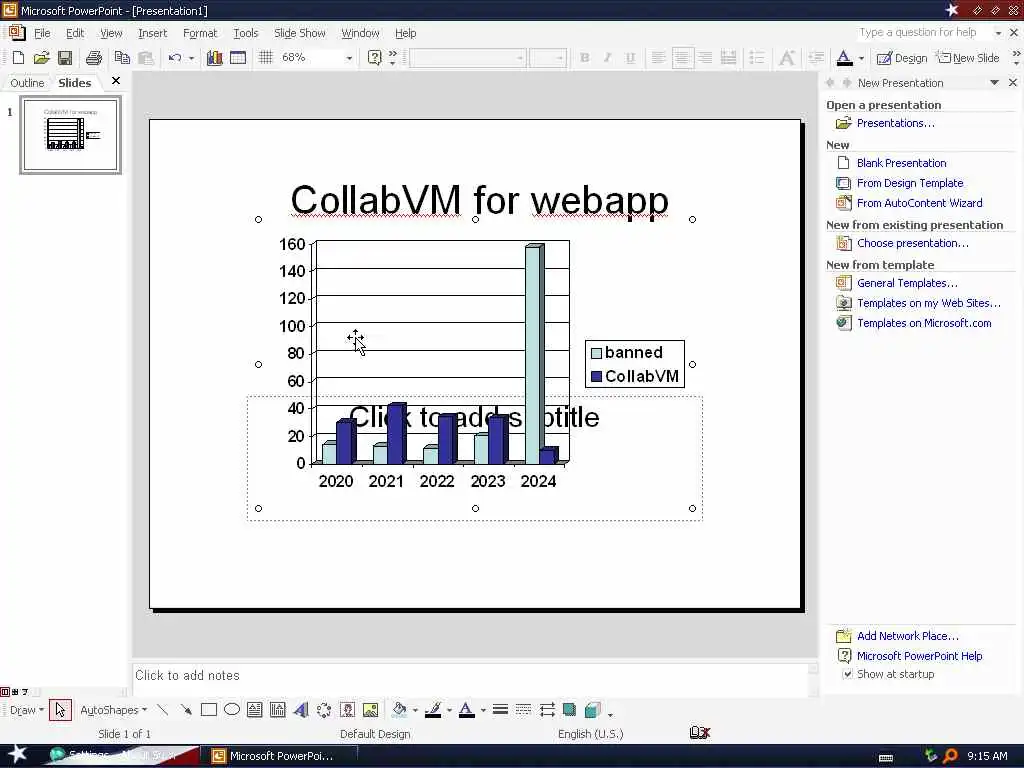Click the New blank document icon
This screenshot has height=768, width=1024.
coord(18,58)
